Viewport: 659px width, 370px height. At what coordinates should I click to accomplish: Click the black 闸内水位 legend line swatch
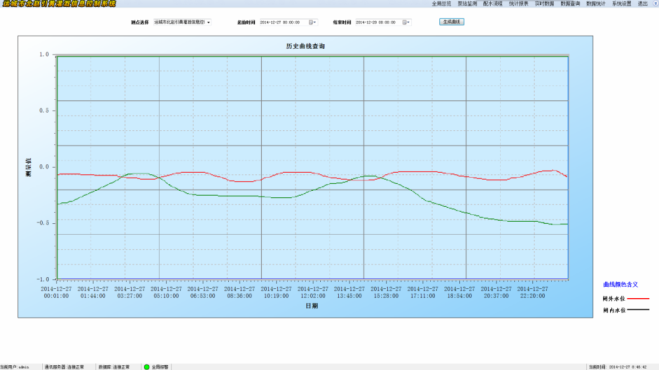[638, 310]
